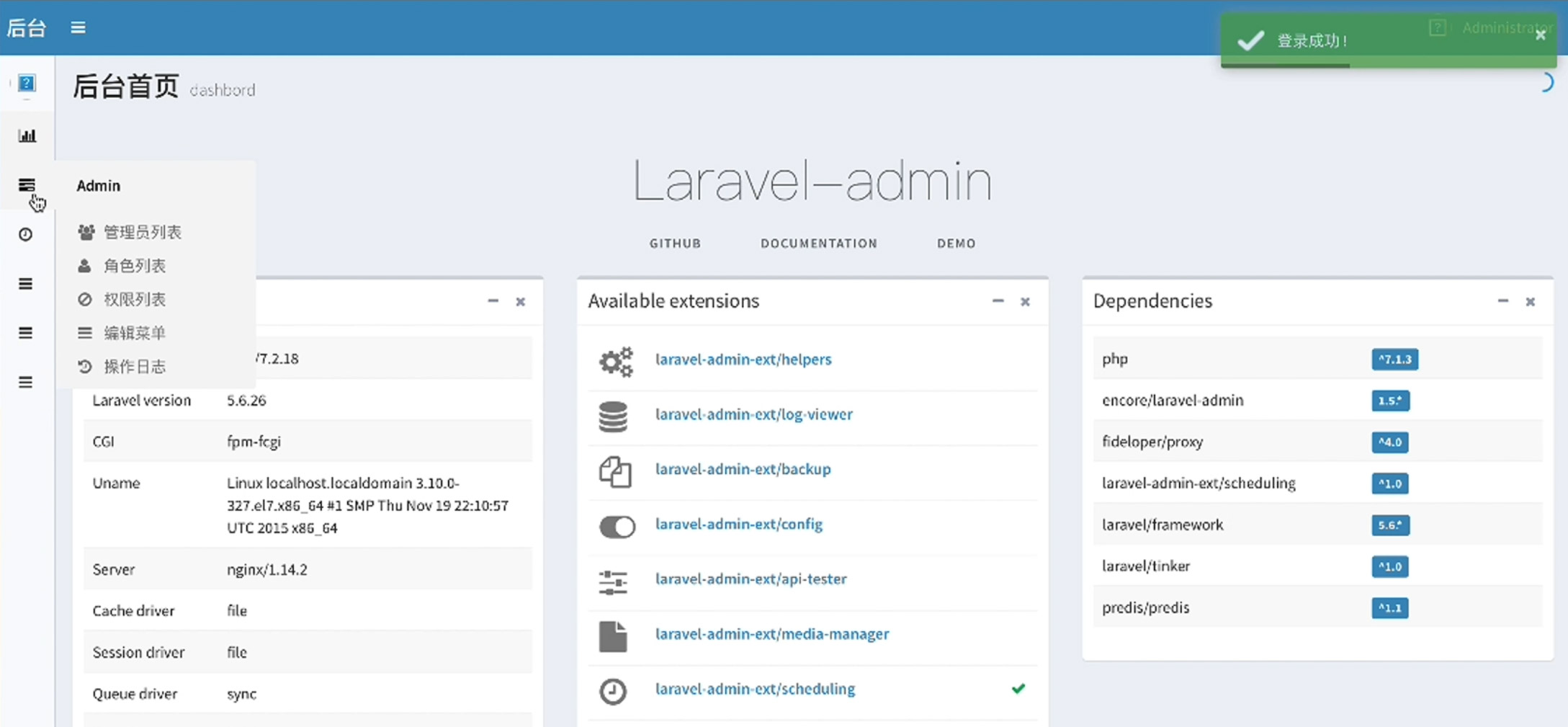Image resolution: width=1568 pixels, height=727 pixels.
Task: Click the file icon beside media-manager
Action: (x=613, y=637)
